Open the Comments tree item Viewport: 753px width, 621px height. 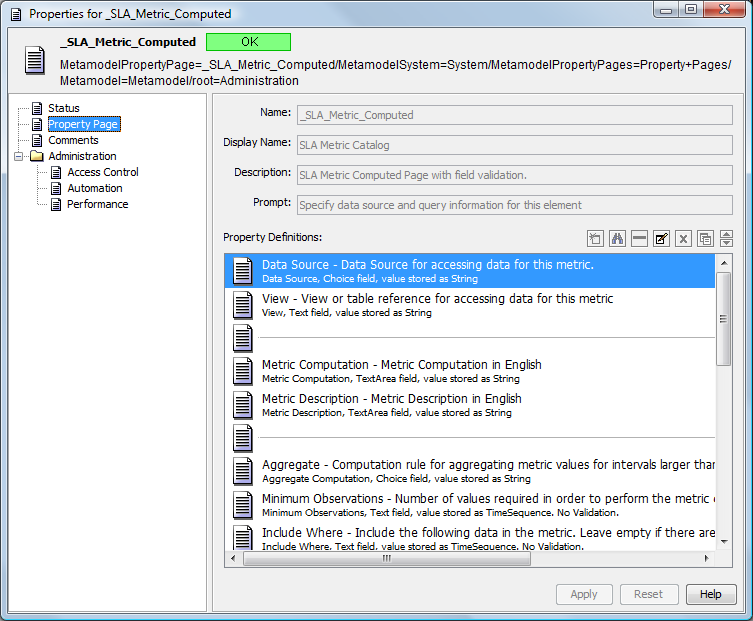(x=73, y=140)
